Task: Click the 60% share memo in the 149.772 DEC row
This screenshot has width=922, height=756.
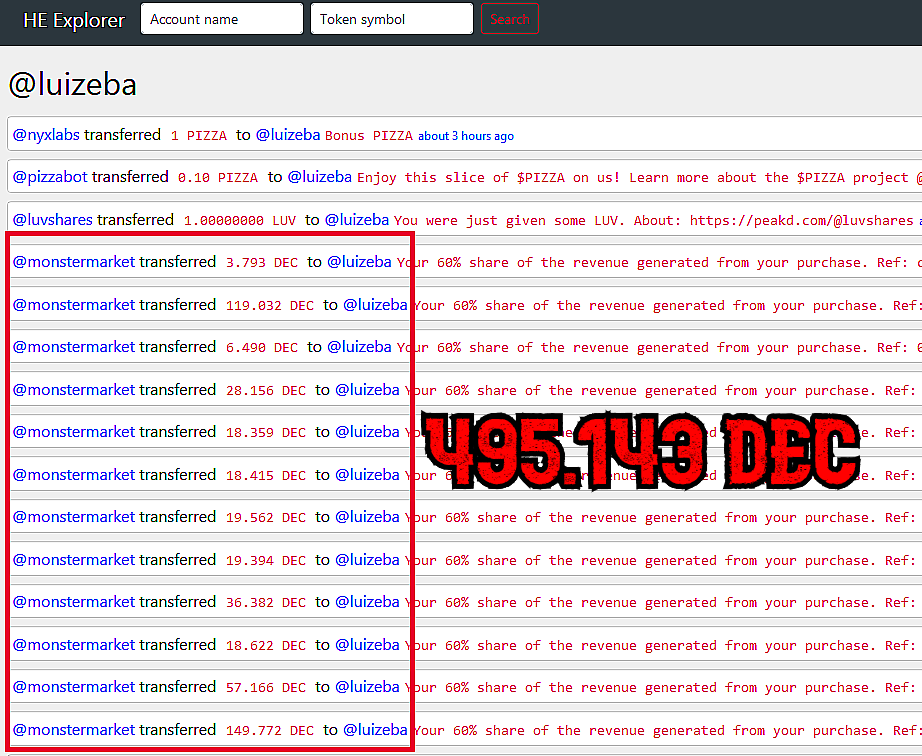Action: coord(667,731)
